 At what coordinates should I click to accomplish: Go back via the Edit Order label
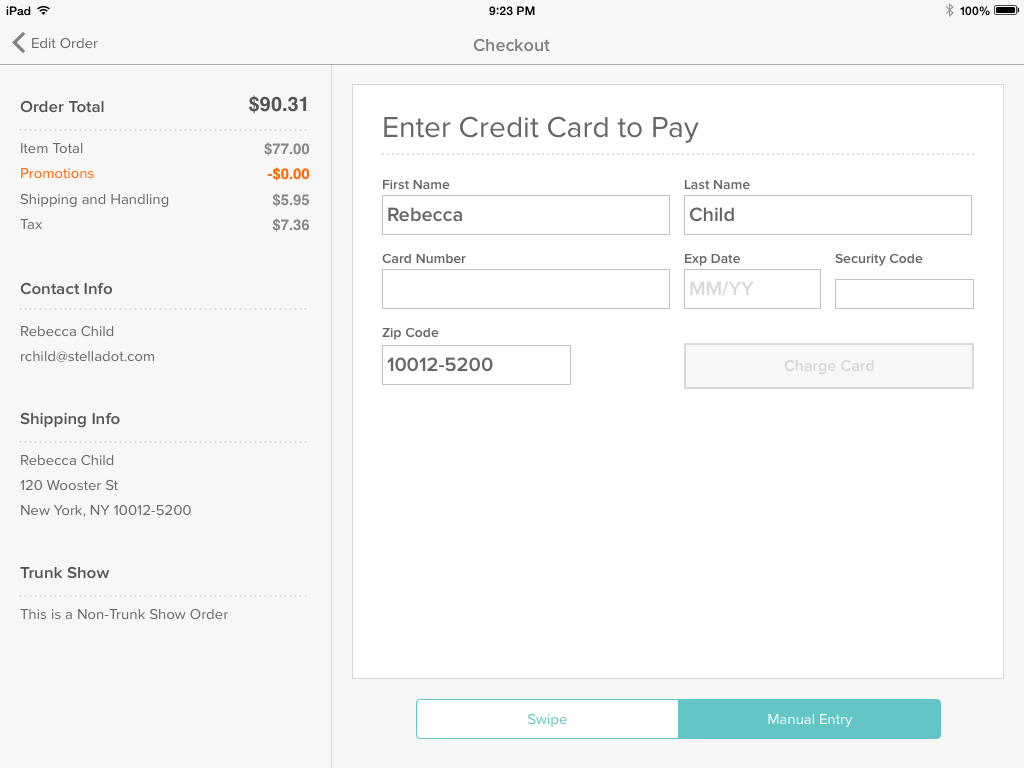64,43
